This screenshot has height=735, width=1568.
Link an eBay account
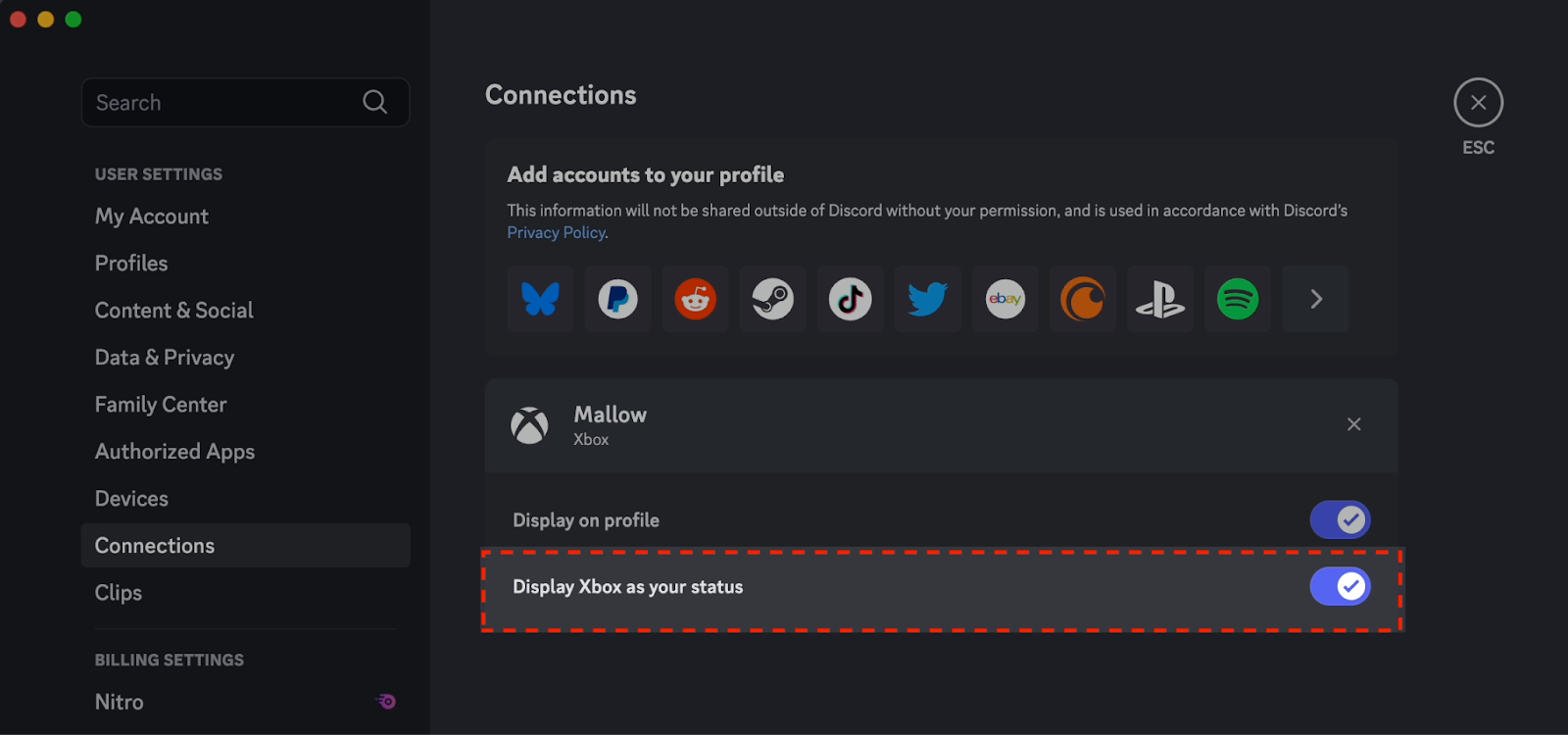[1005, 299]
